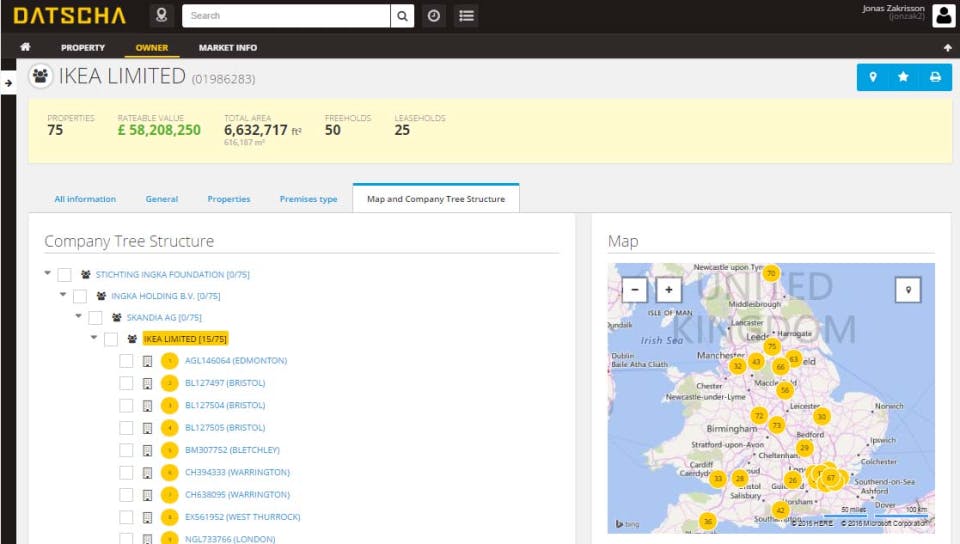The height and width of the screenshot is (544, 960).
Task: Select the IKEA LIMITED tree checkbox
Action: click(111, 339)
